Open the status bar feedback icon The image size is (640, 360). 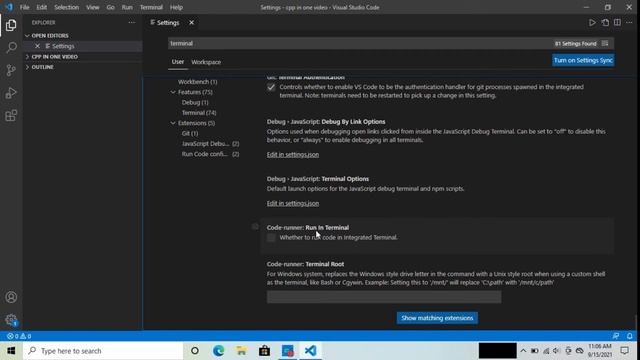point(616,336)
